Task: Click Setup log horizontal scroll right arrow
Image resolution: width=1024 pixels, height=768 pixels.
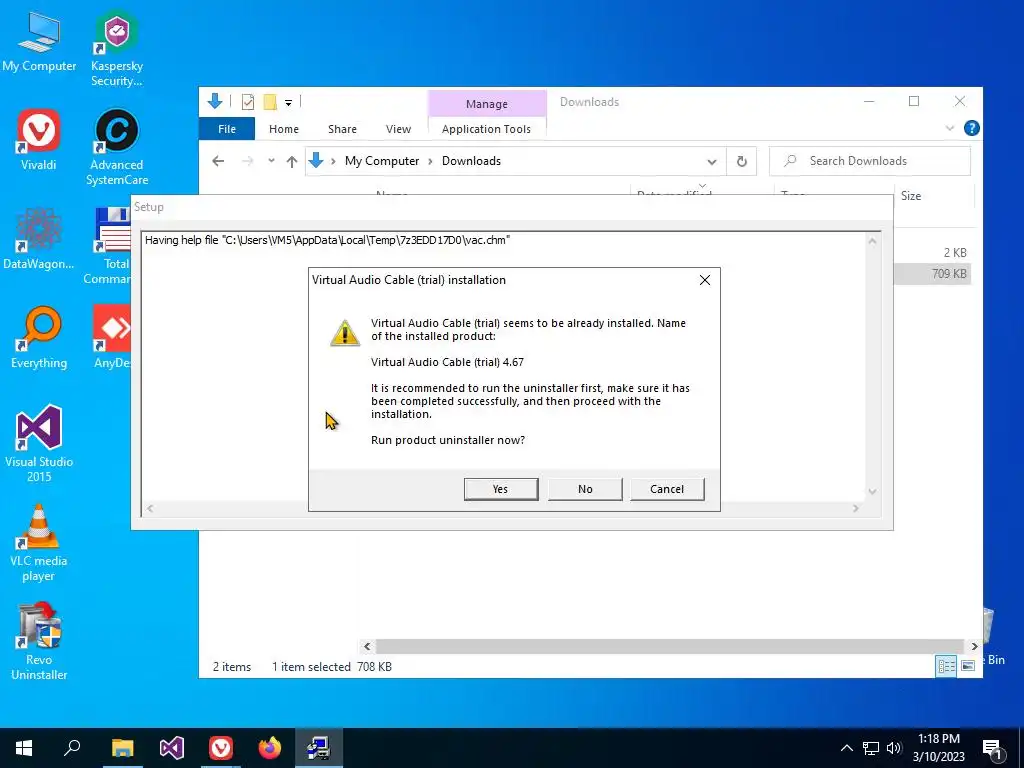Action: (856, 508)
